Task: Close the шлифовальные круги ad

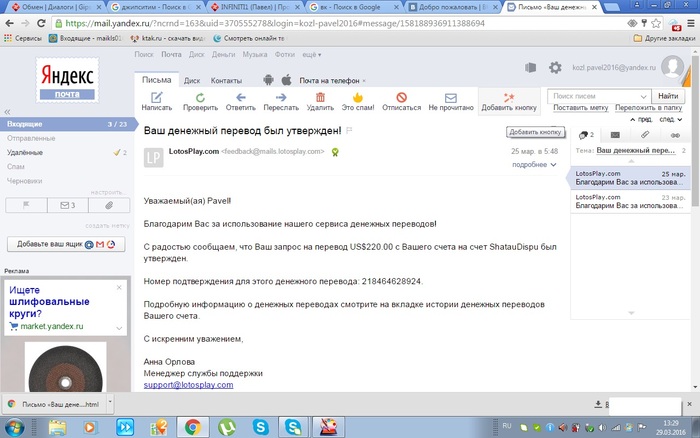Action: pos(119,288)
